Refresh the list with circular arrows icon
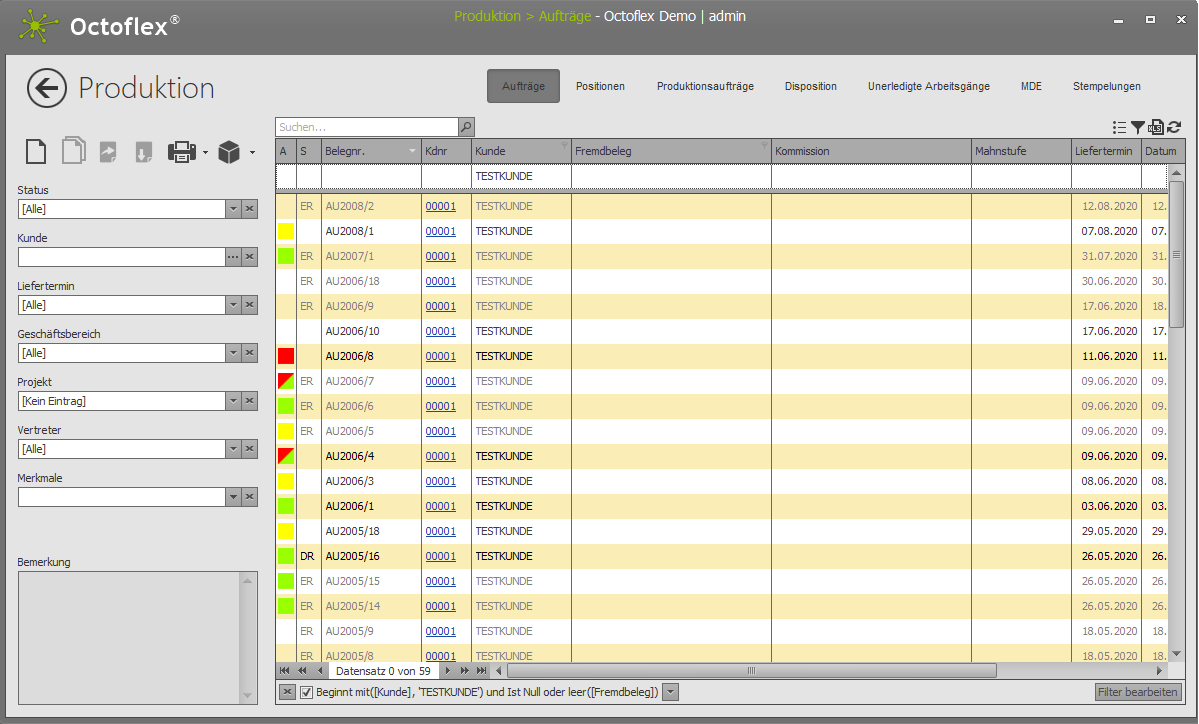1199x724 pixels. (1174, 127)
